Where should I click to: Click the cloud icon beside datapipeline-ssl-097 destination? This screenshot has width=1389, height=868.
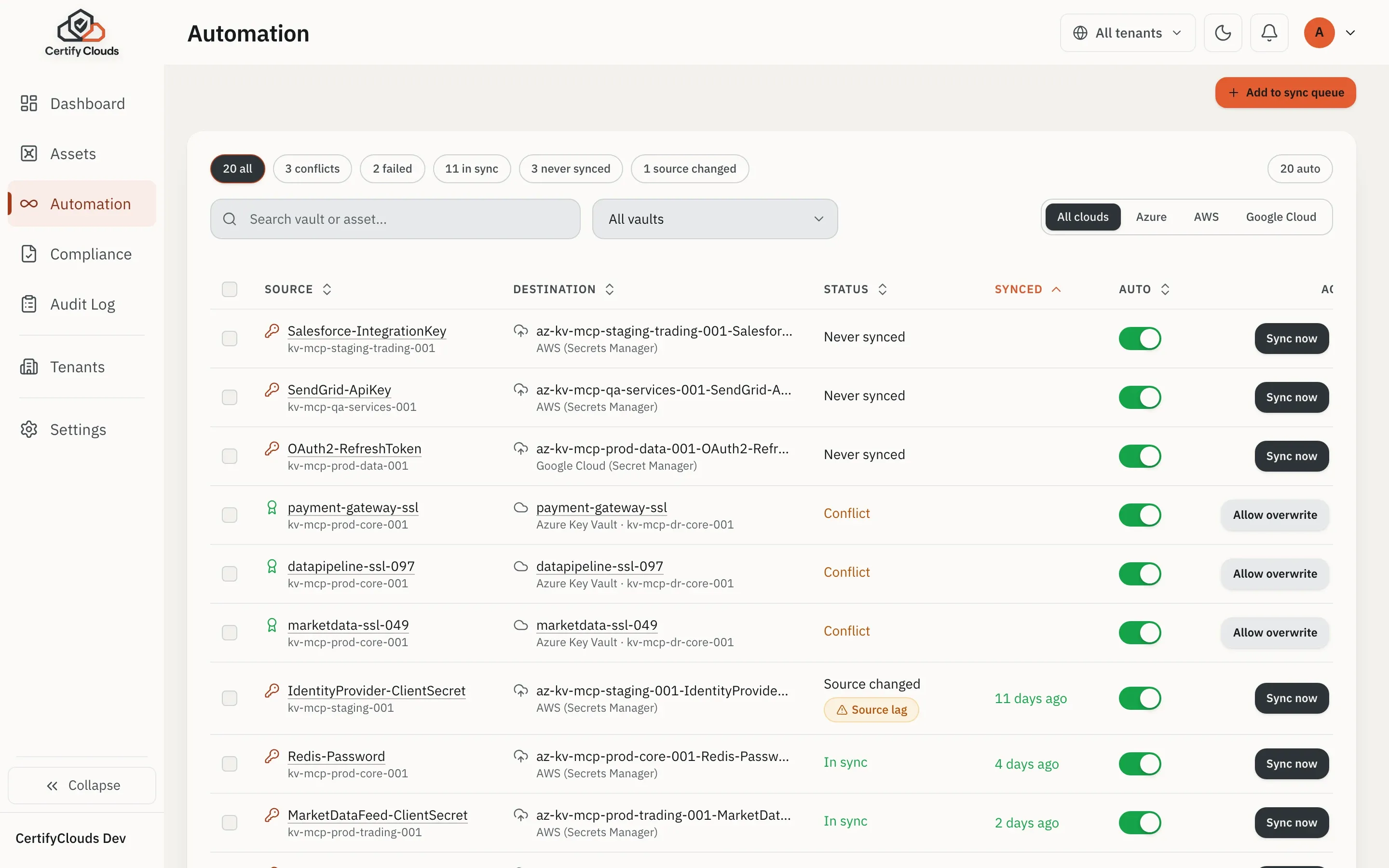tap(520, 566)
